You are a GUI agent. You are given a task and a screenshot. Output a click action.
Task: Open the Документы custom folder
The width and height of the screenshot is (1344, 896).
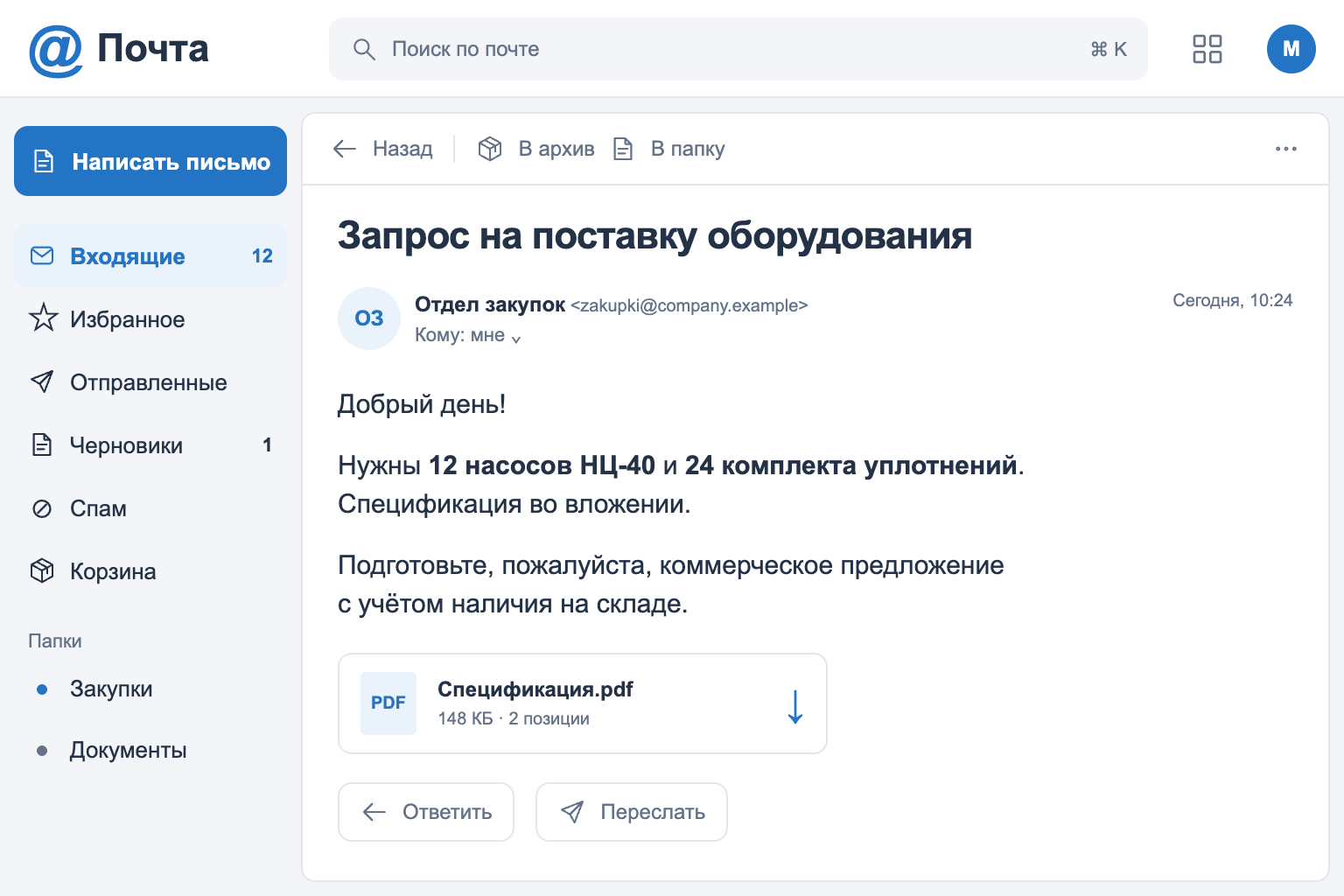[150, 750]
